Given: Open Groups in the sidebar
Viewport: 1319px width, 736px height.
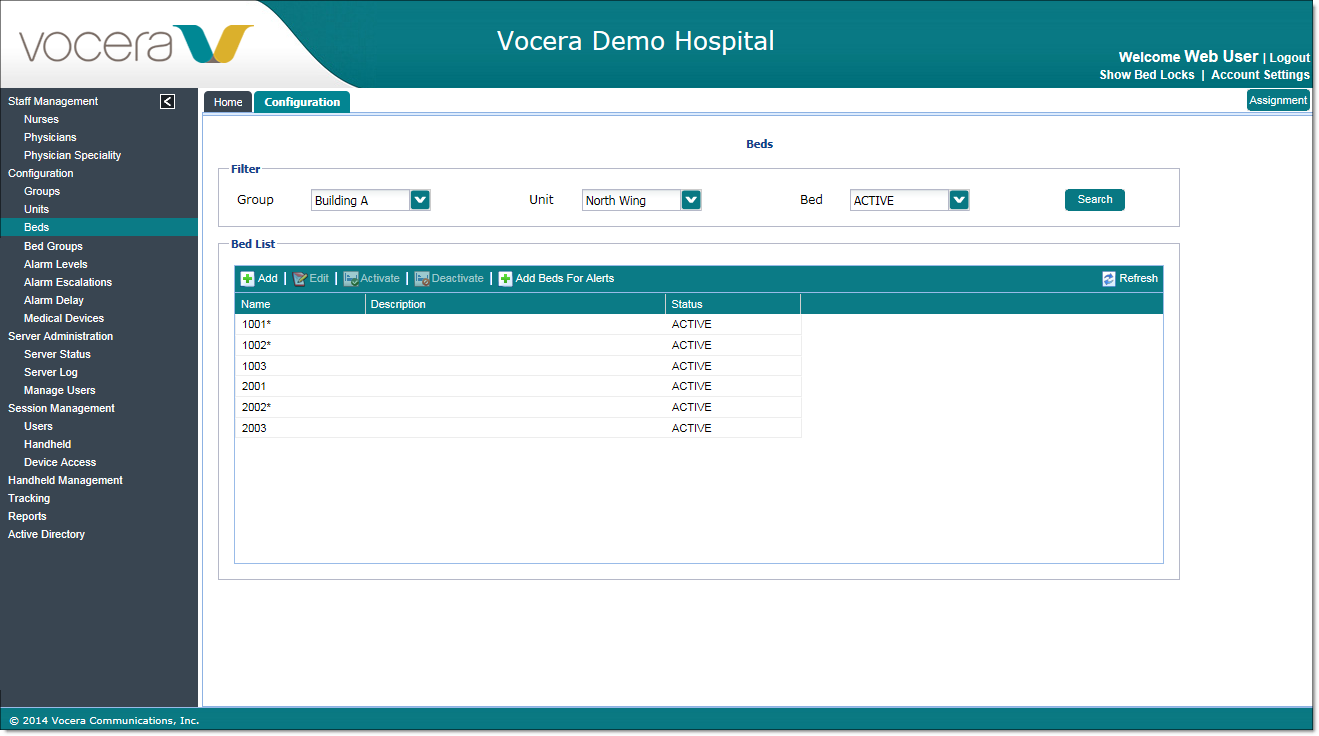Looking at the screenshot, I should pos(42,191).
